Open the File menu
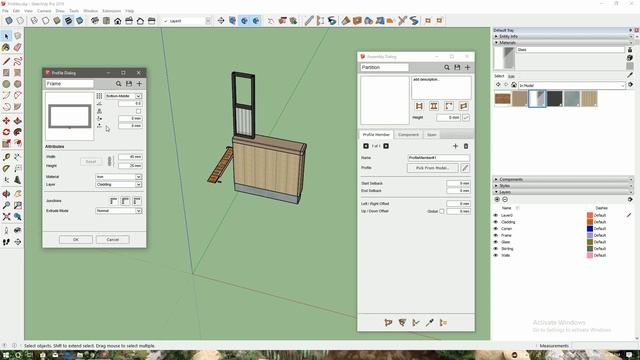Viewport: 640px width, 360px height. pos(5,11)
